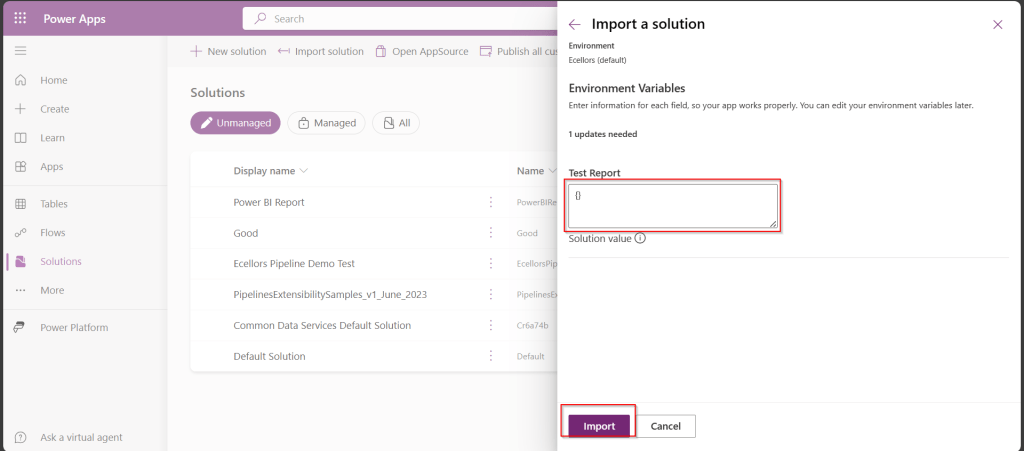This screenshot has width=1024, height=451.
Task: Click the Import button
Action: click(599, 426)
